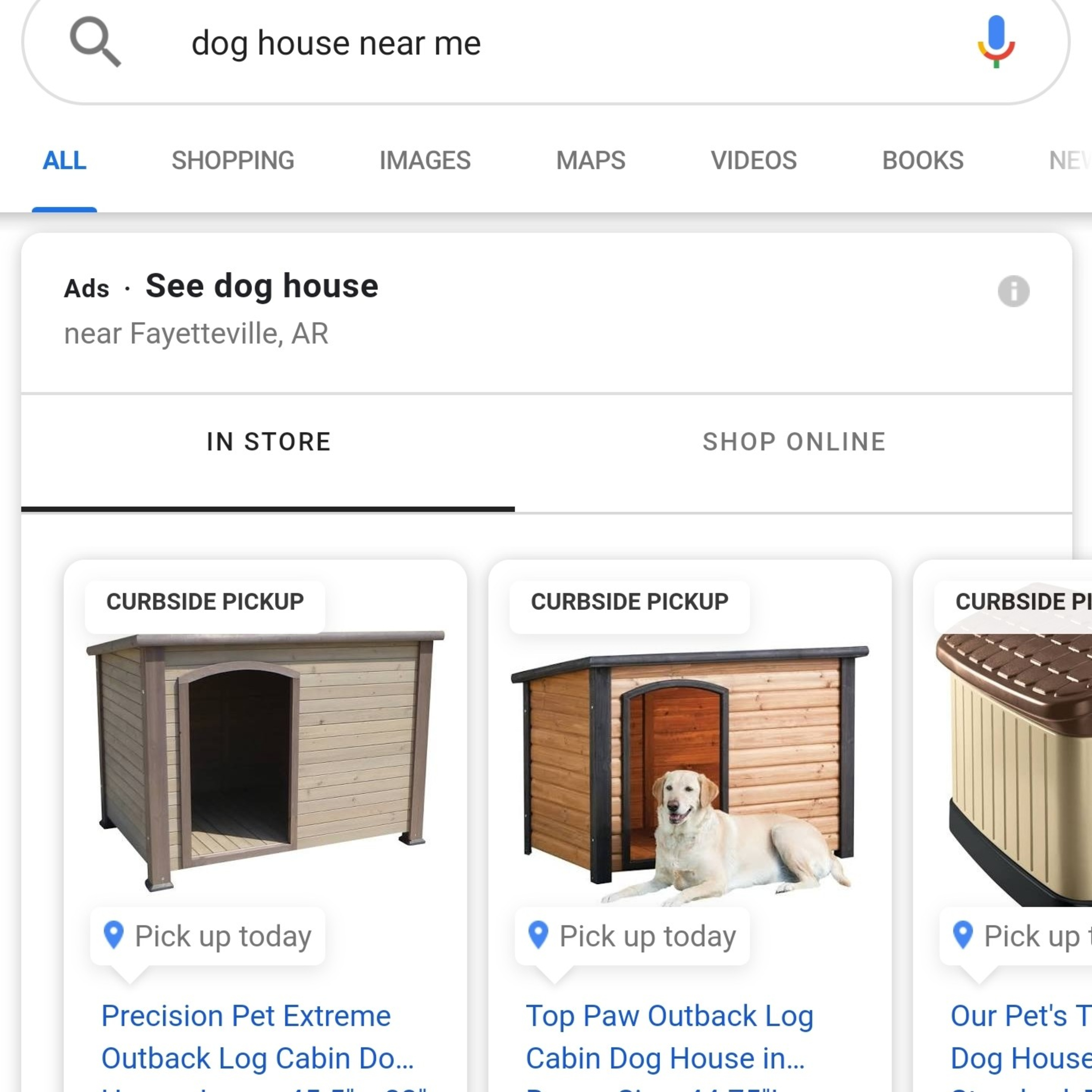This screenshot has width=1092, height=1092.
Task: Tap the log cabin with Labrador image
Action: click(690, 774)
